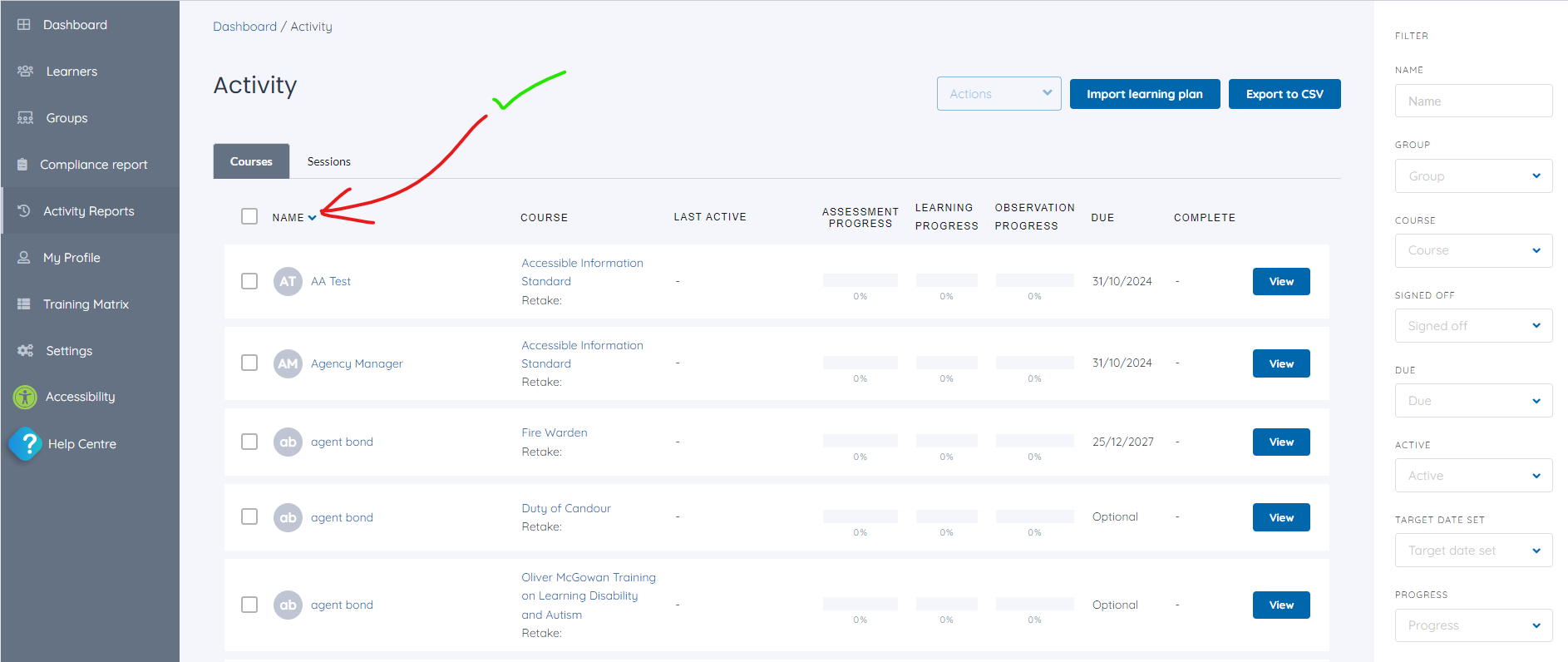Click the agent bond name in Fire Warden row
Viewport: 1568px width, 662px height.
[x=342, y=442]
